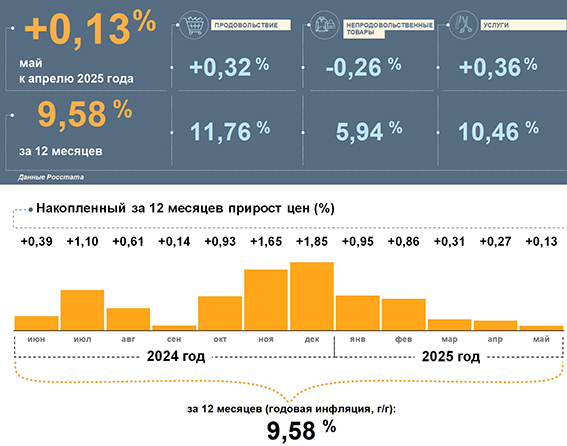Screen dimensions: 567x446
Task: Click the shopping cart food icon
Action: (193, 25)
